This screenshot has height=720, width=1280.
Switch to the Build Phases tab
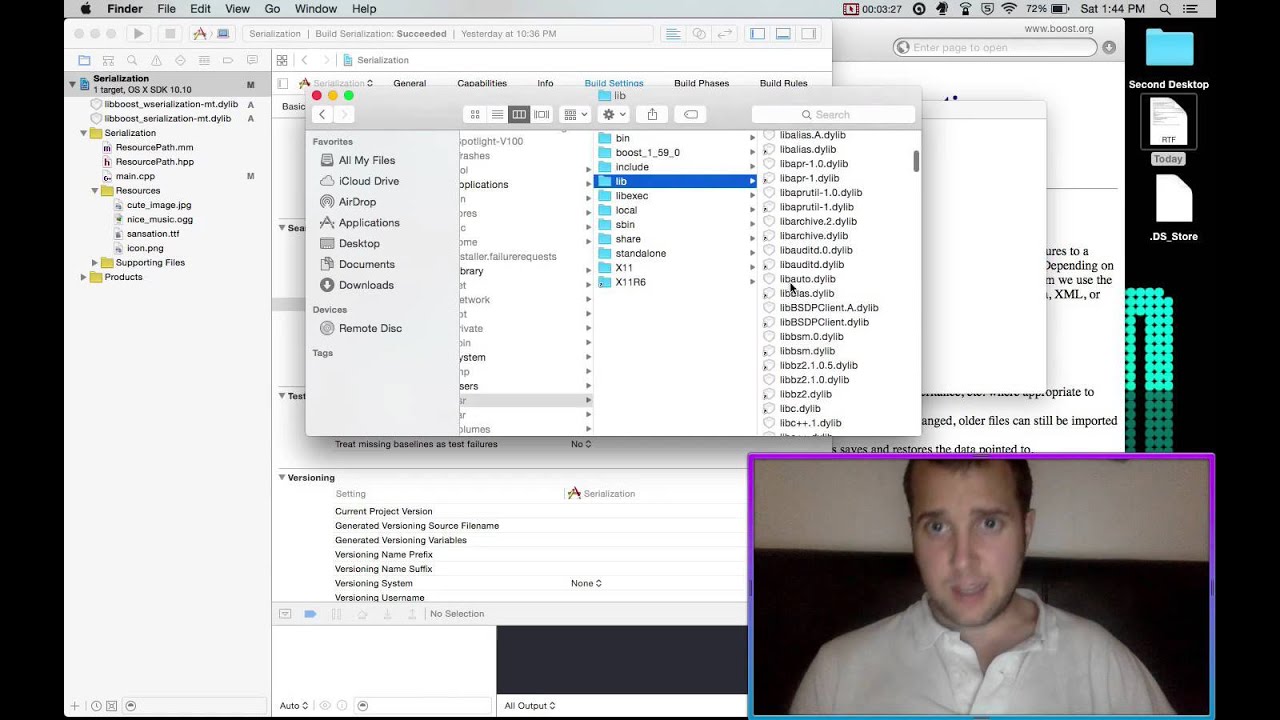tap(701, 84)
